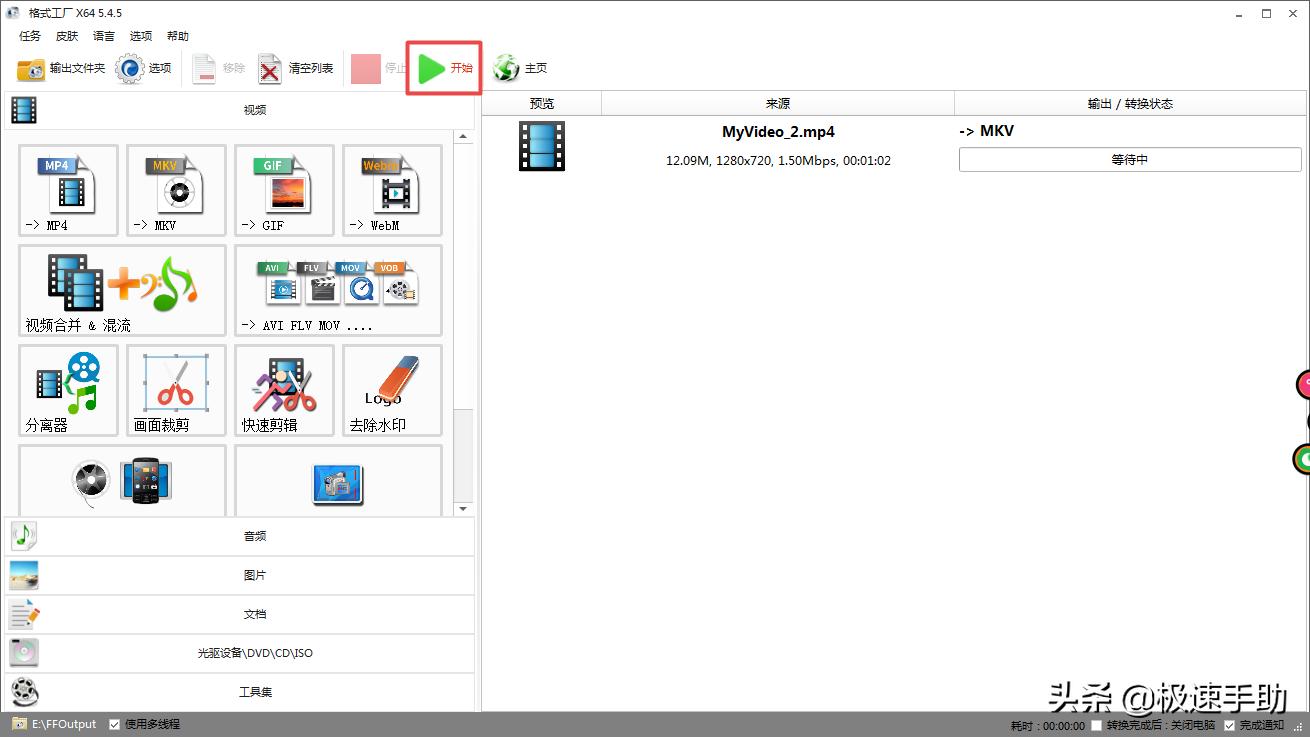Screen dimensions: 1310x737
Task: Select the MyVideo_2.mp4 preview thumbnail
Action: 542,146
